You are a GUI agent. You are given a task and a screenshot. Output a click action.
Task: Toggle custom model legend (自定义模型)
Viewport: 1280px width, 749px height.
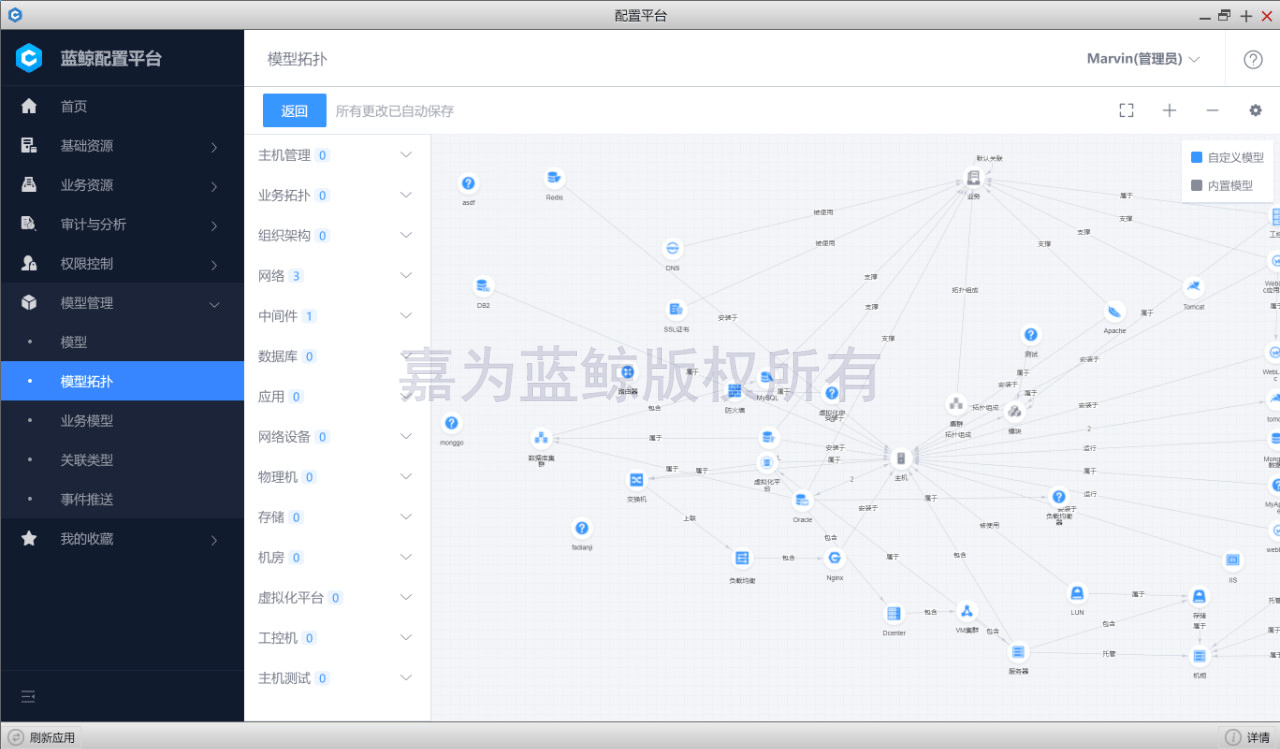pos(1227,157)
